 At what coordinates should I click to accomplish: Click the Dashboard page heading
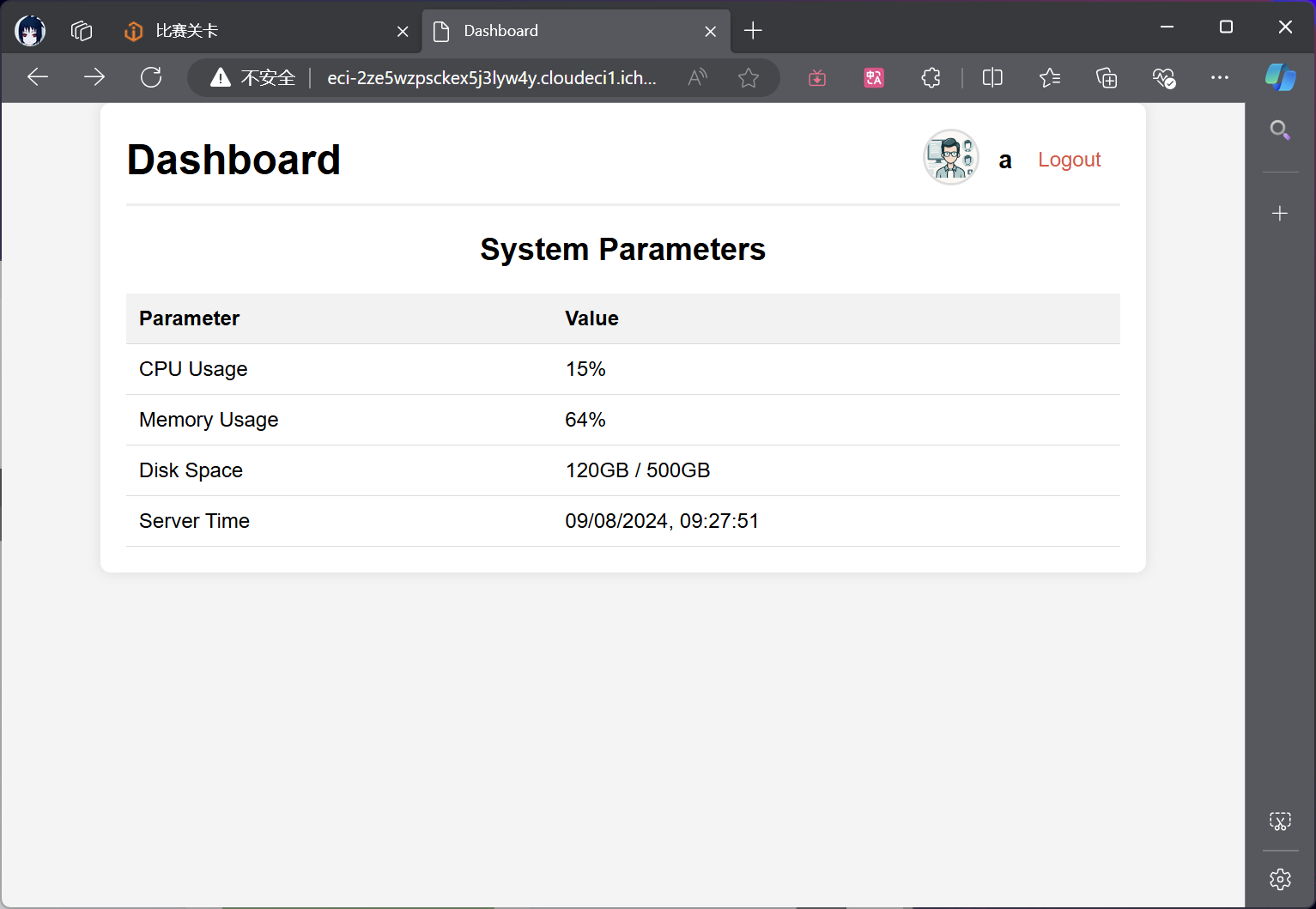coord(233,160)
